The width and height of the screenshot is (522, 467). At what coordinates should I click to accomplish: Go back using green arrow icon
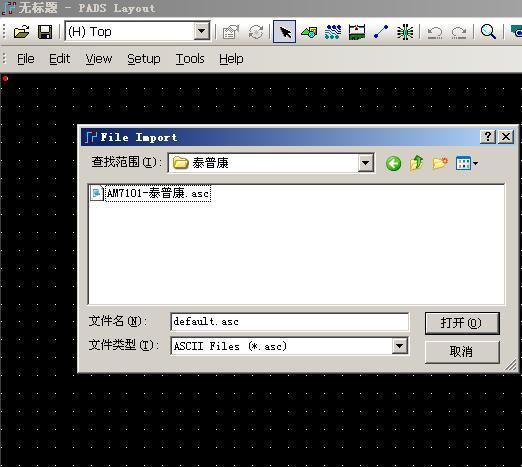pyautogui.click(x=393, y=164)
